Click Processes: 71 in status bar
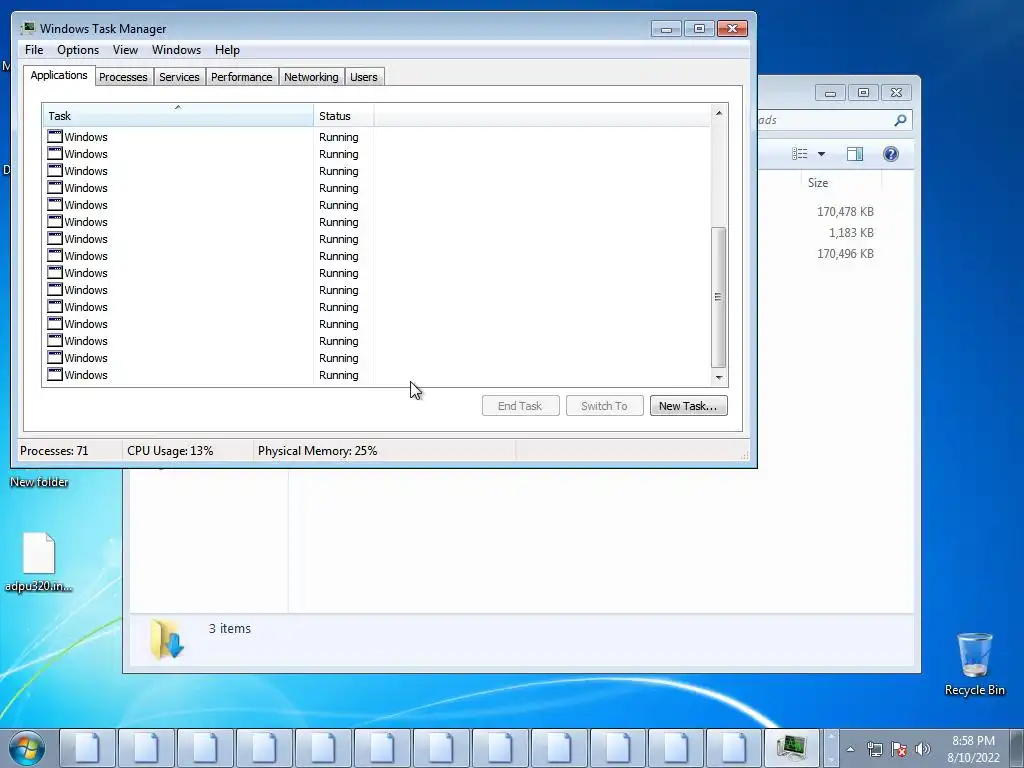 tap(54, 451)
